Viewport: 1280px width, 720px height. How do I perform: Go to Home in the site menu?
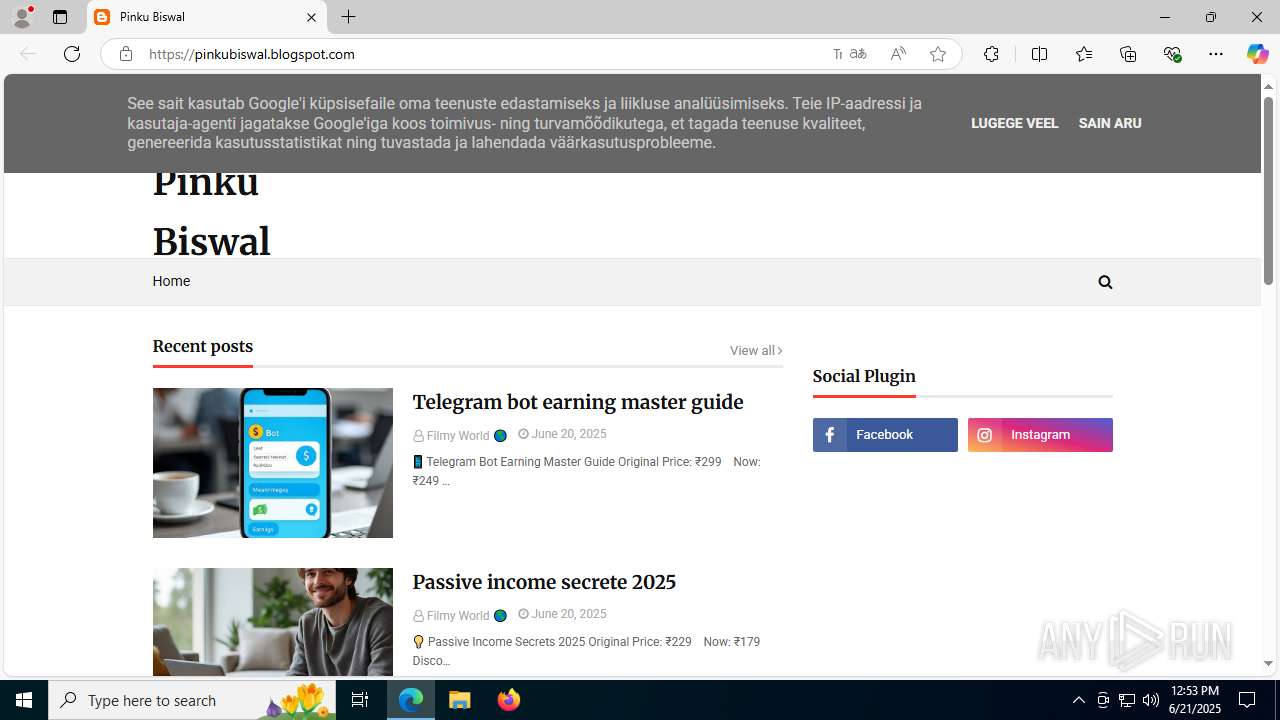tap(171, 281)
